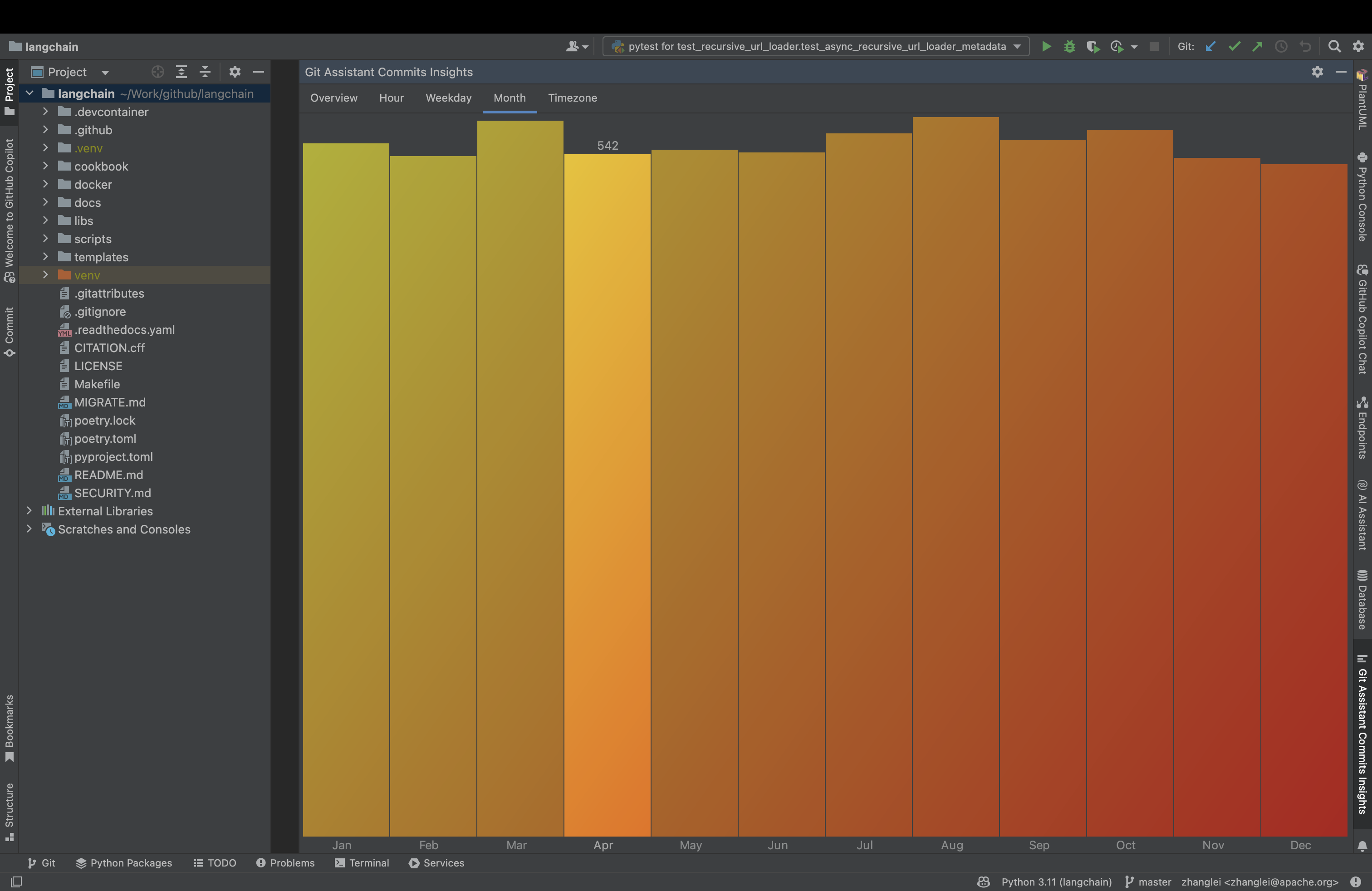Expand the .github folder
This screenshot has width=1372, height=891.
pos(44,129)
